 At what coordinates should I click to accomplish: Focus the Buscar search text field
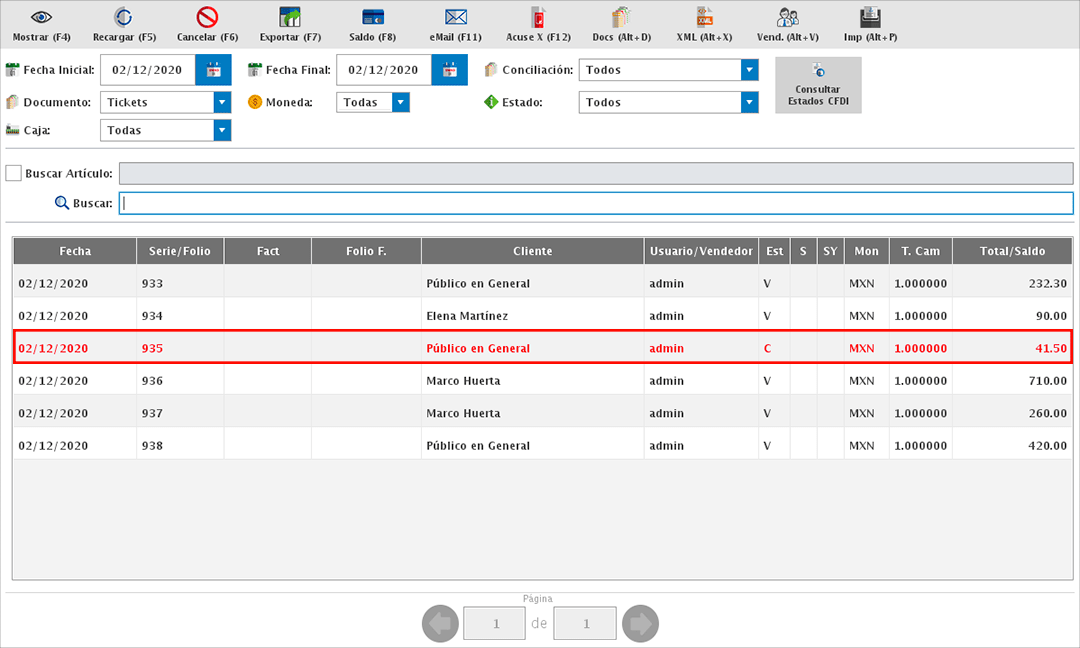tap(595, 203)
